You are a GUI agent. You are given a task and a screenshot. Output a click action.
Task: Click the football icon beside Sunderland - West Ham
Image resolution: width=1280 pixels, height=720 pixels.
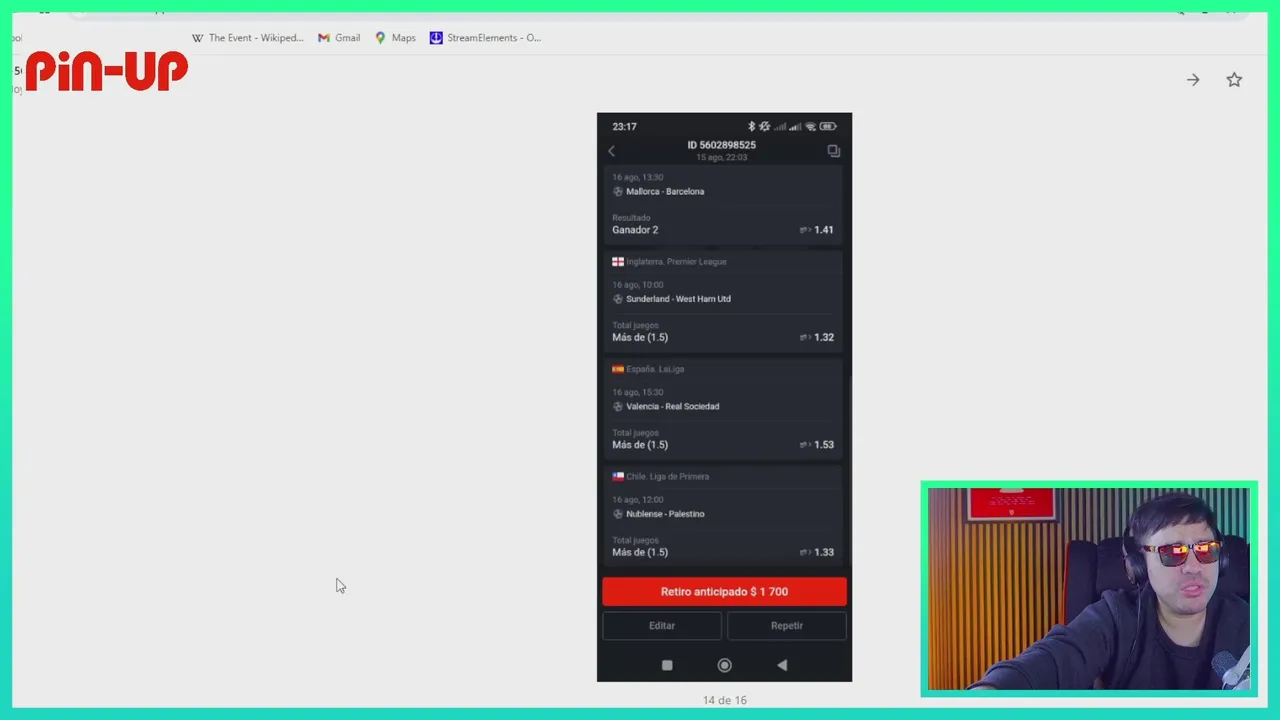(x=617, y=299)
